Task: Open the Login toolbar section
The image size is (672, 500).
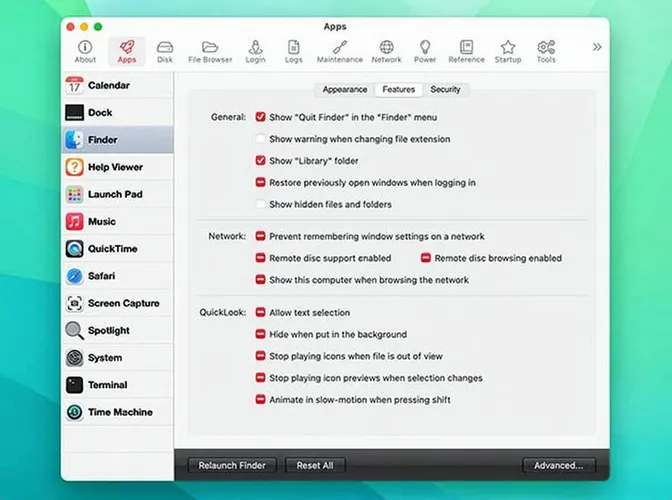Action: (255, 52)
